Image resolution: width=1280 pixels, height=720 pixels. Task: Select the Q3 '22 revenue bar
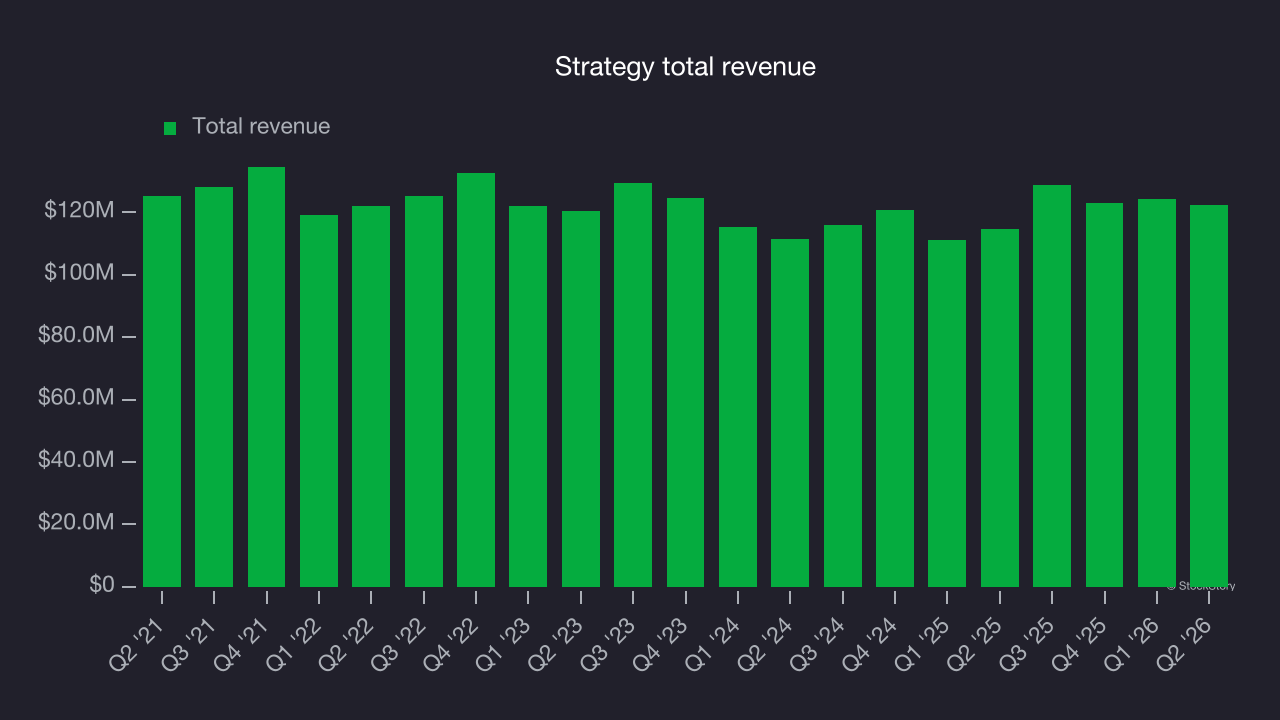click(x=424, y=391)
